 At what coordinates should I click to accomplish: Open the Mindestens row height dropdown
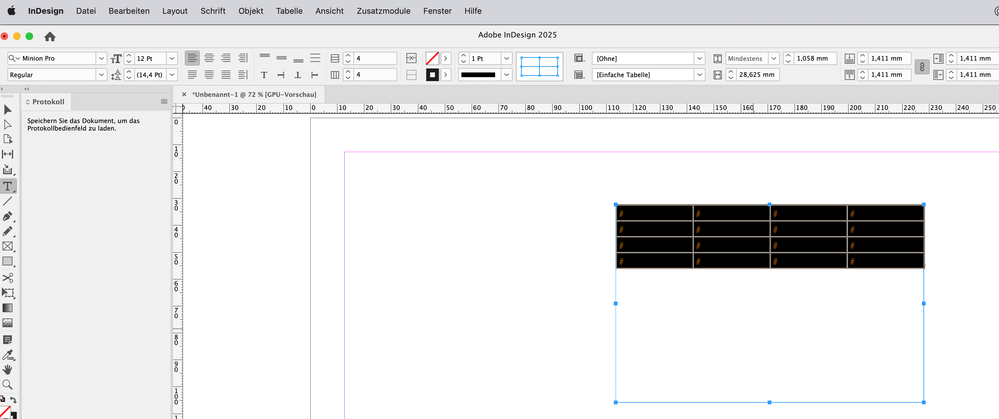pos(773,59)
